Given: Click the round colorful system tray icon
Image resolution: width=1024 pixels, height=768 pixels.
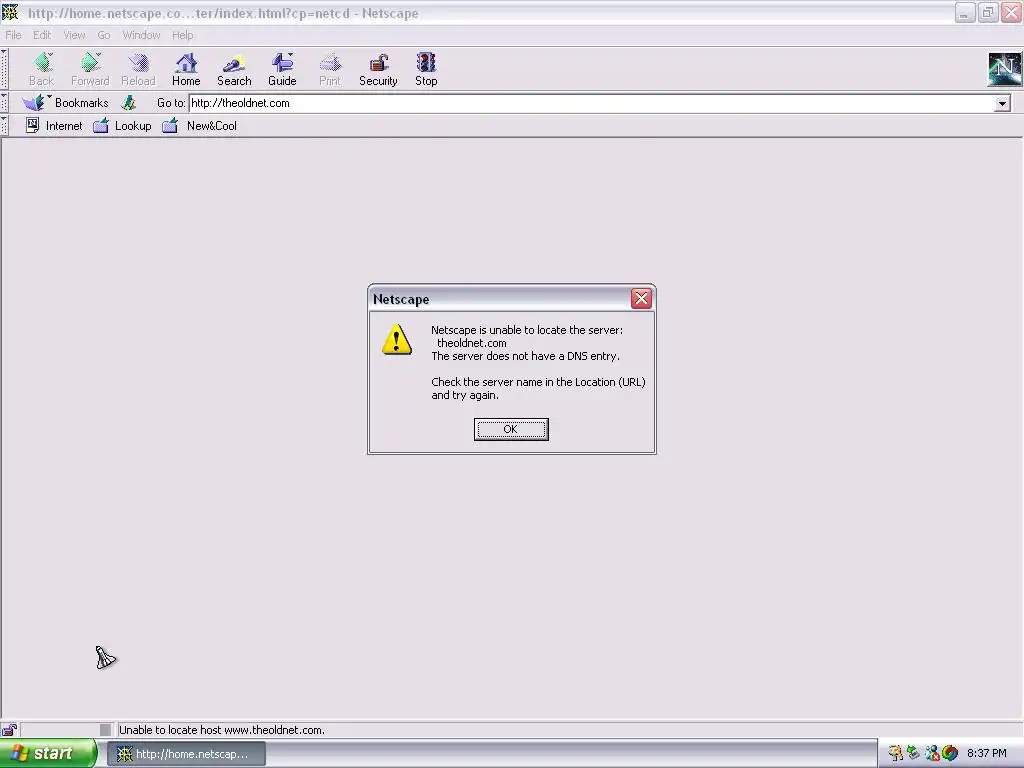Looking at the screenshot, I should (x=950, y=753).
